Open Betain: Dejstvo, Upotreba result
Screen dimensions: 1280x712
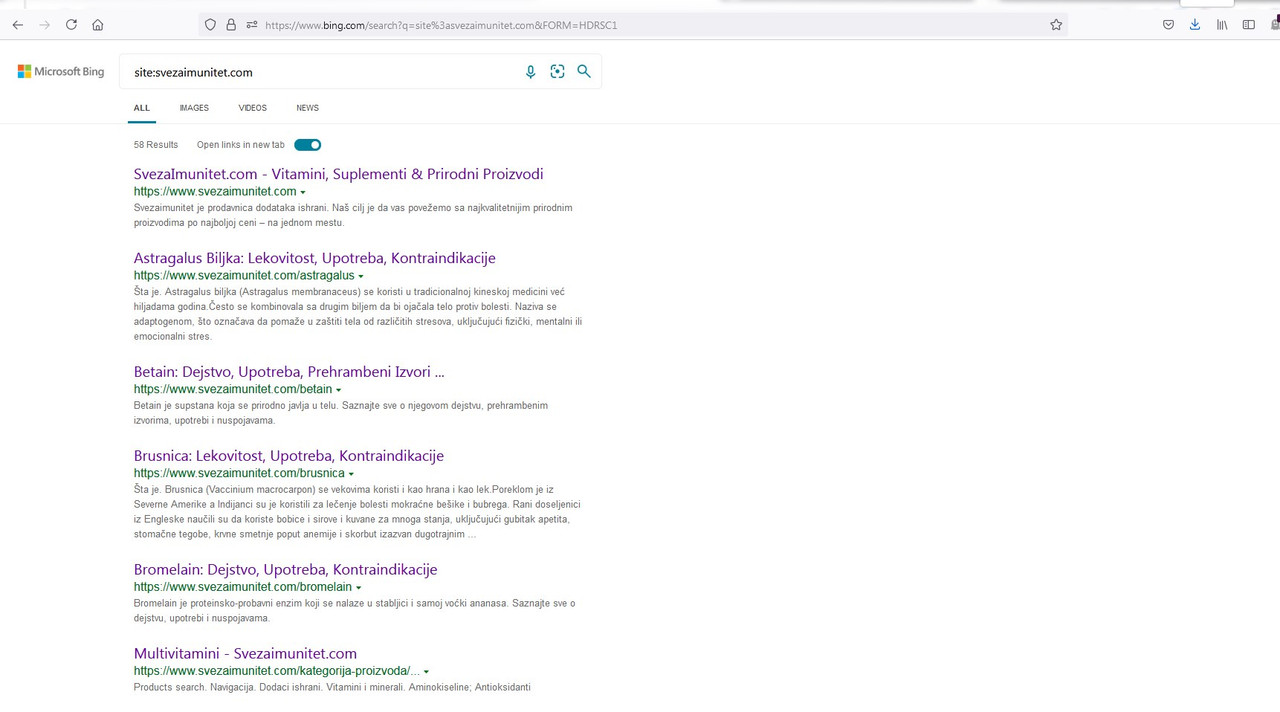(x=289, y=372)
